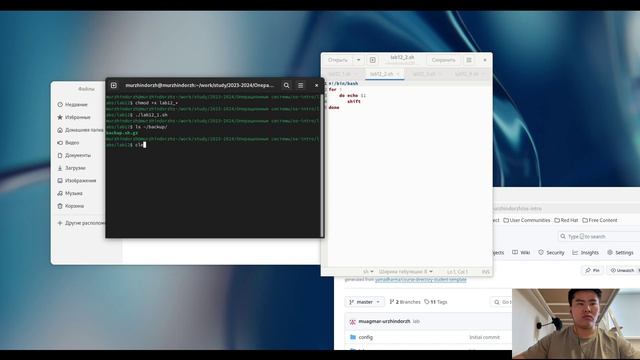Open the Wiki tab on GitHub
The image size is (640, 360).
click(521, 253)
